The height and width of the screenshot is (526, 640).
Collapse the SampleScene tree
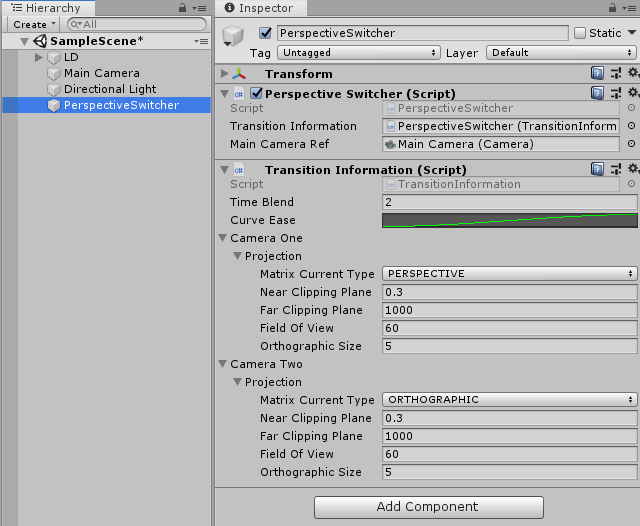click(24, 41)
